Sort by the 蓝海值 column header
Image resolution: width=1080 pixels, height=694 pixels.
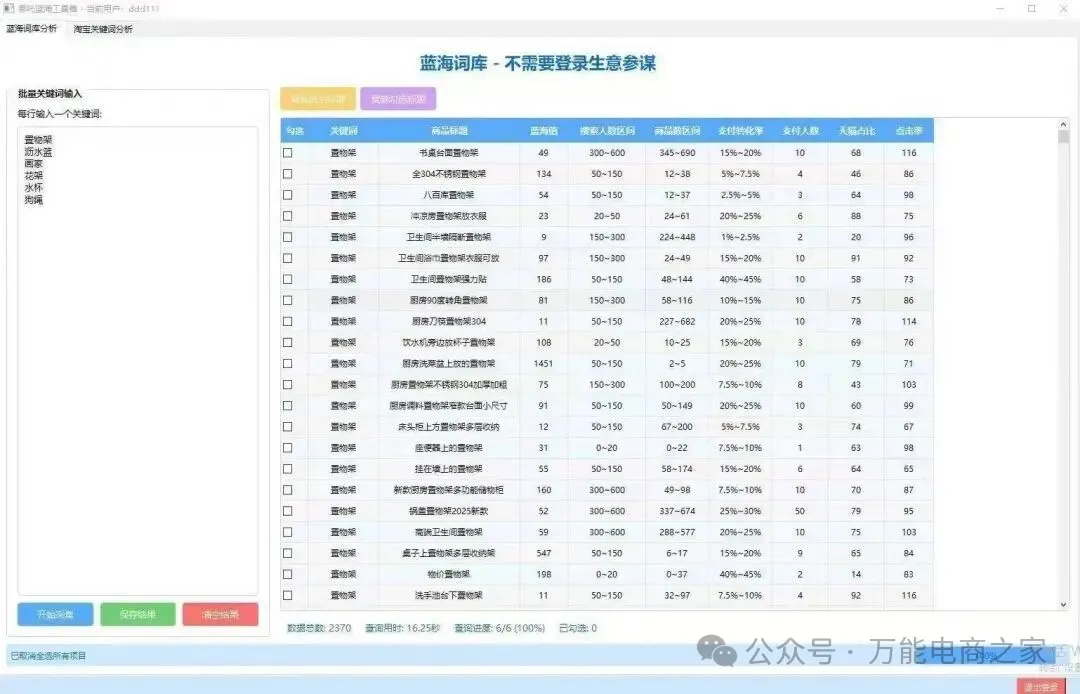point(543,131)
